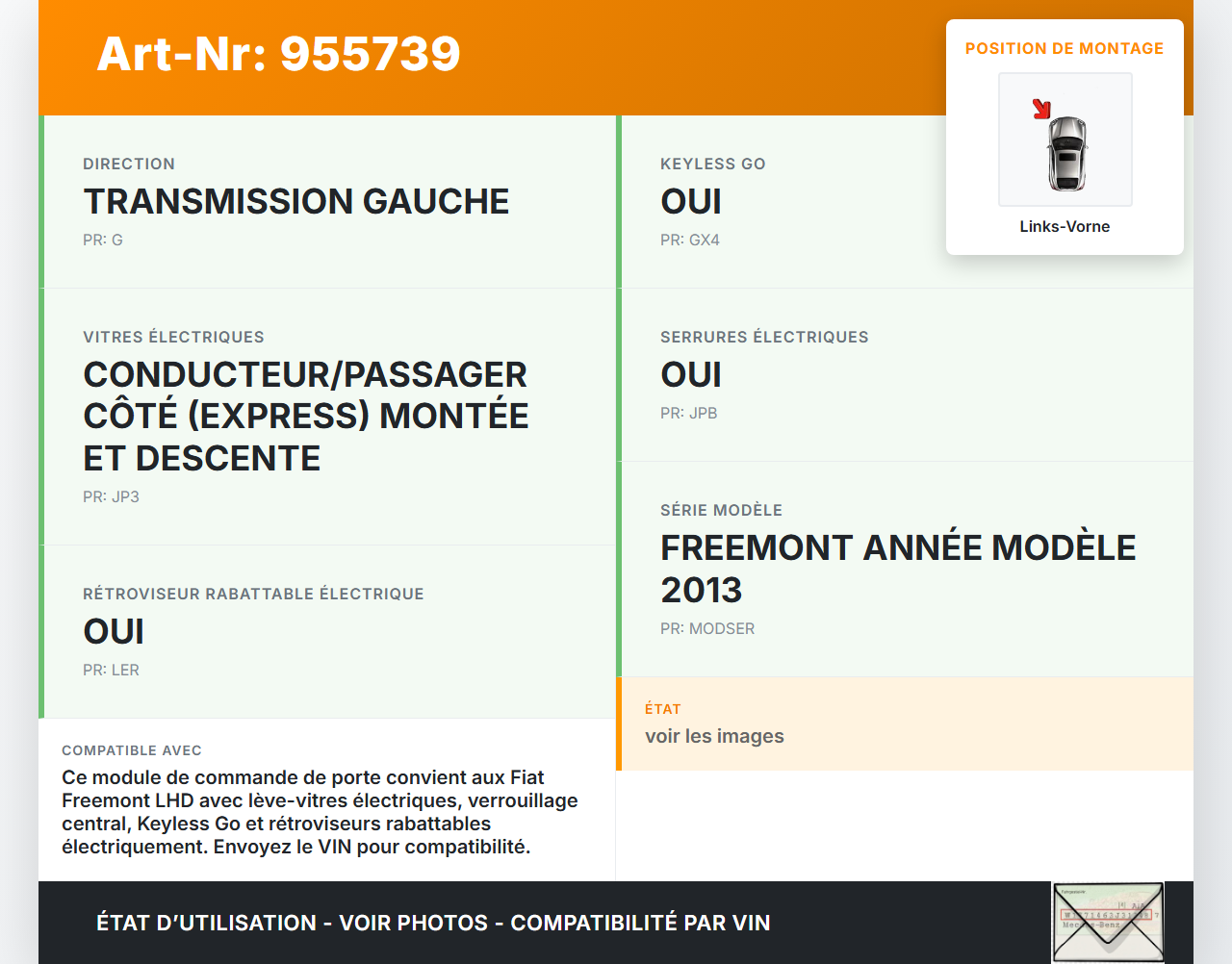Click the footer text "ÉTAT D'UTILISATION - VOIR PHOTOS - COMPATIBILITÉ PAR VIN"
This screenshot has height=964, width=1232.
coord(433,923)
